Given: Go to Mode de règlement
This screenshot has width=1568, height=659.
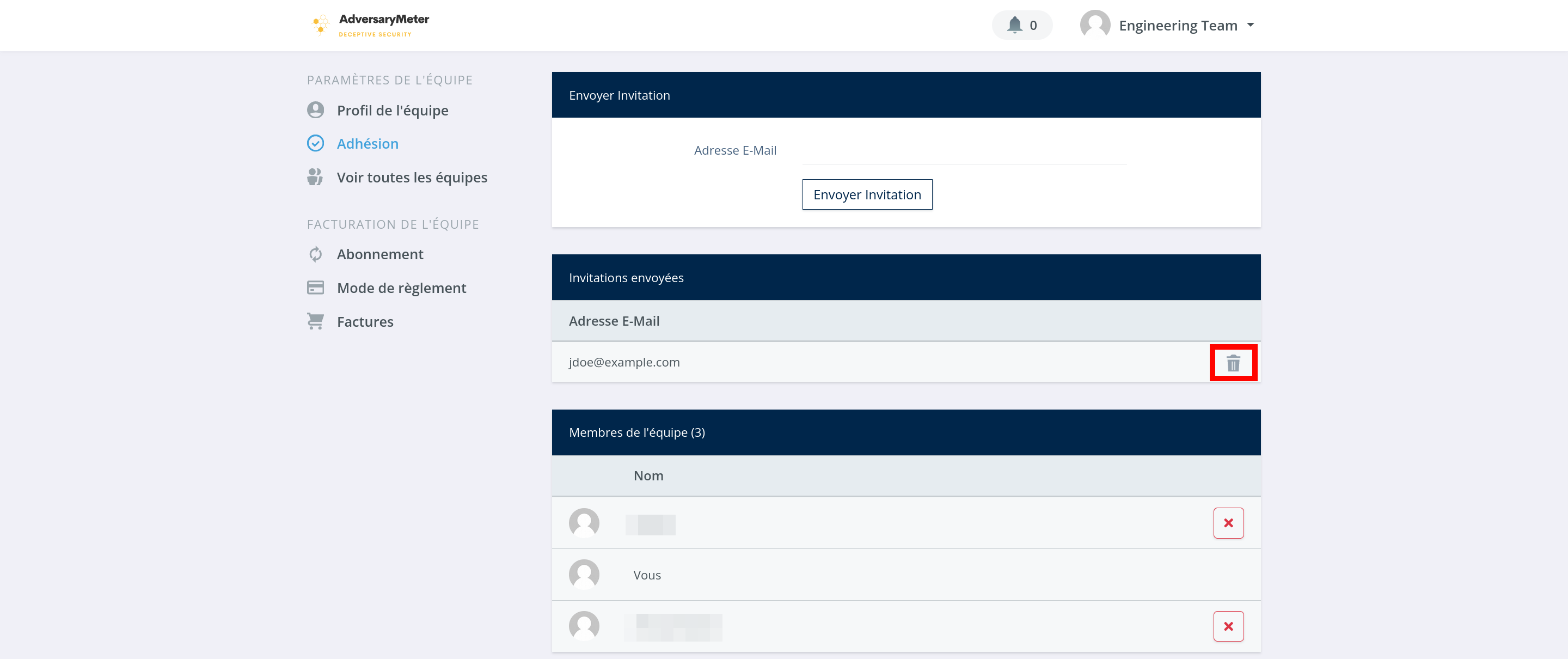Looking at the screenshot, I should (x=401, y=288).
